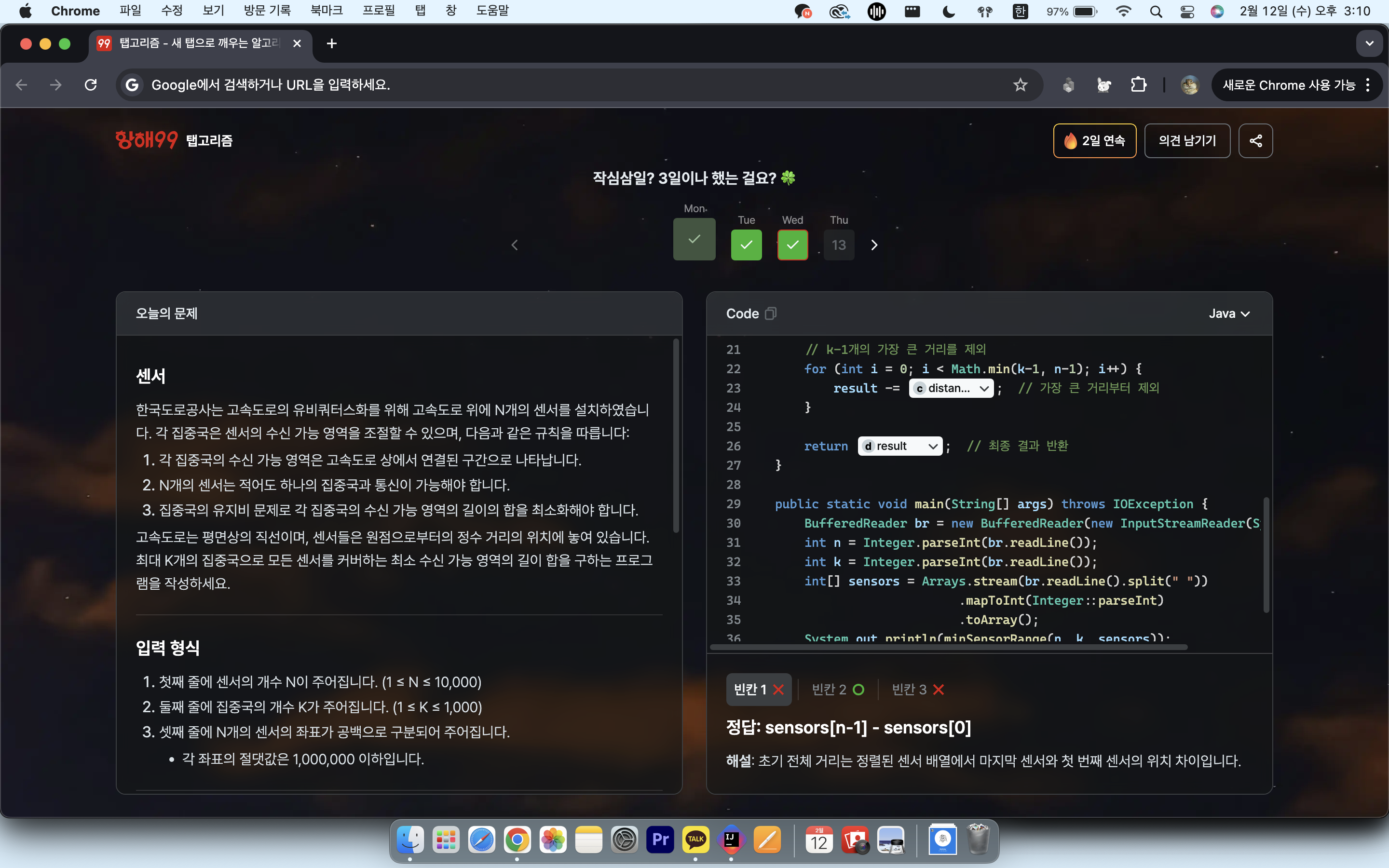Select the Wednesday checked day box
Screen dimensions: 1389x868
(x=793, y=245)
